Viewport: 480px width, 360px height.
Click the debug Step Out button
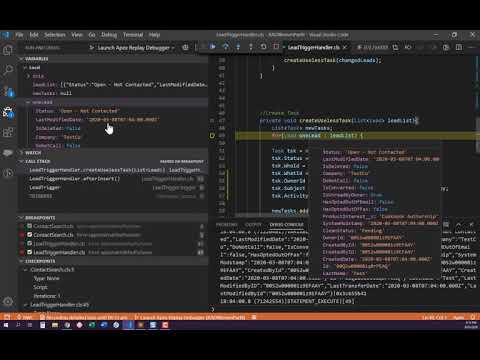251,47
